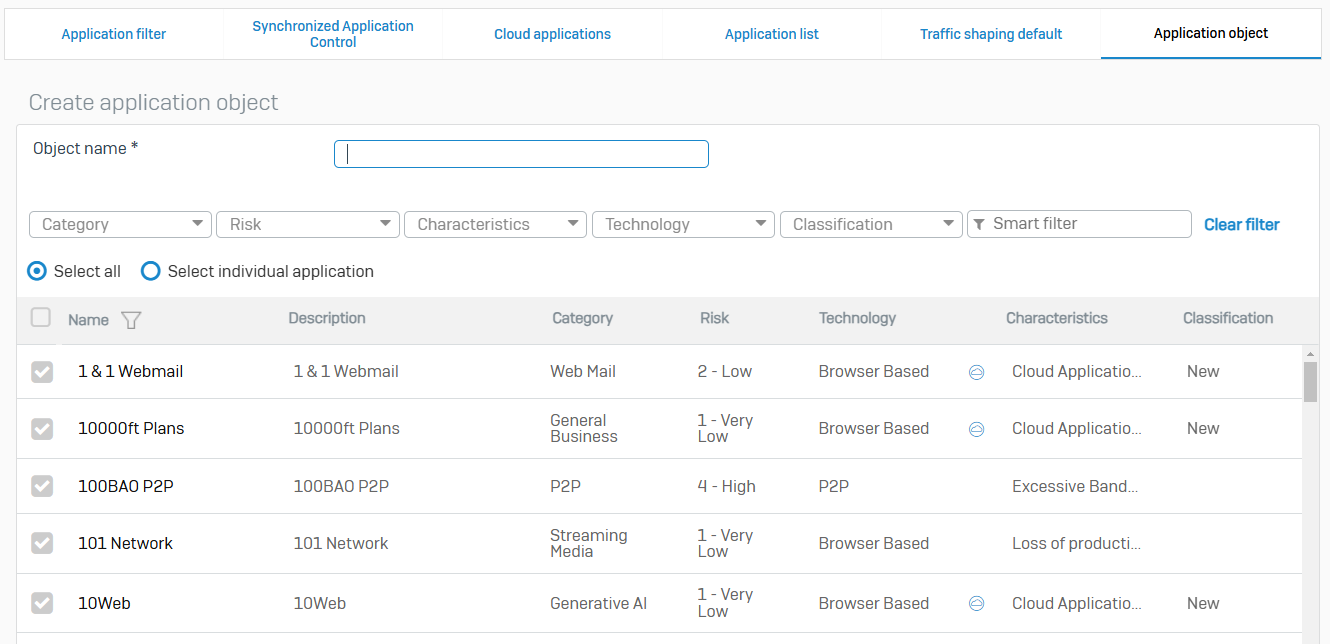1330x644 pixels.
Task: Click the funnel icon in Smart filter
Action: (979, 224)
